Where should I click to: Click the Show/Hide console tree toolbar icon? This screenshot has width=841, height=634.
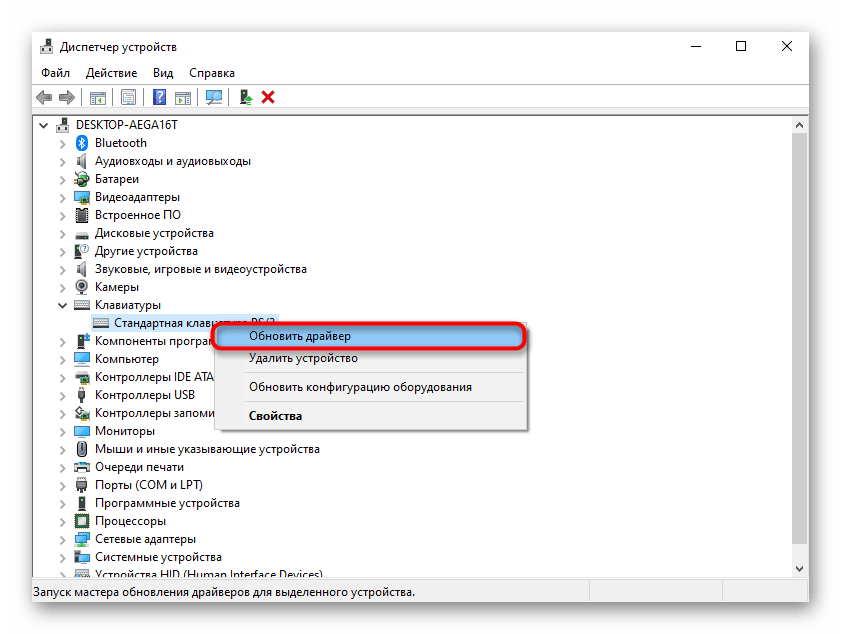click(98, 97)
